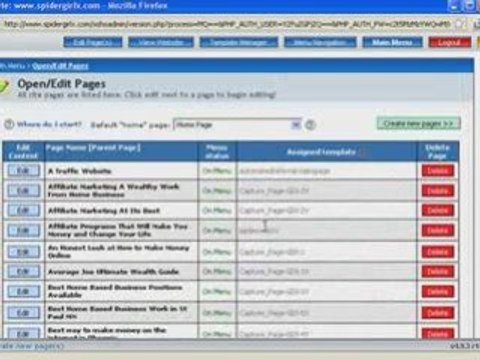Edit 'Affiliate Marketing A Wealthy Work' page
The image size is (480, 360).
click(23, 191)
